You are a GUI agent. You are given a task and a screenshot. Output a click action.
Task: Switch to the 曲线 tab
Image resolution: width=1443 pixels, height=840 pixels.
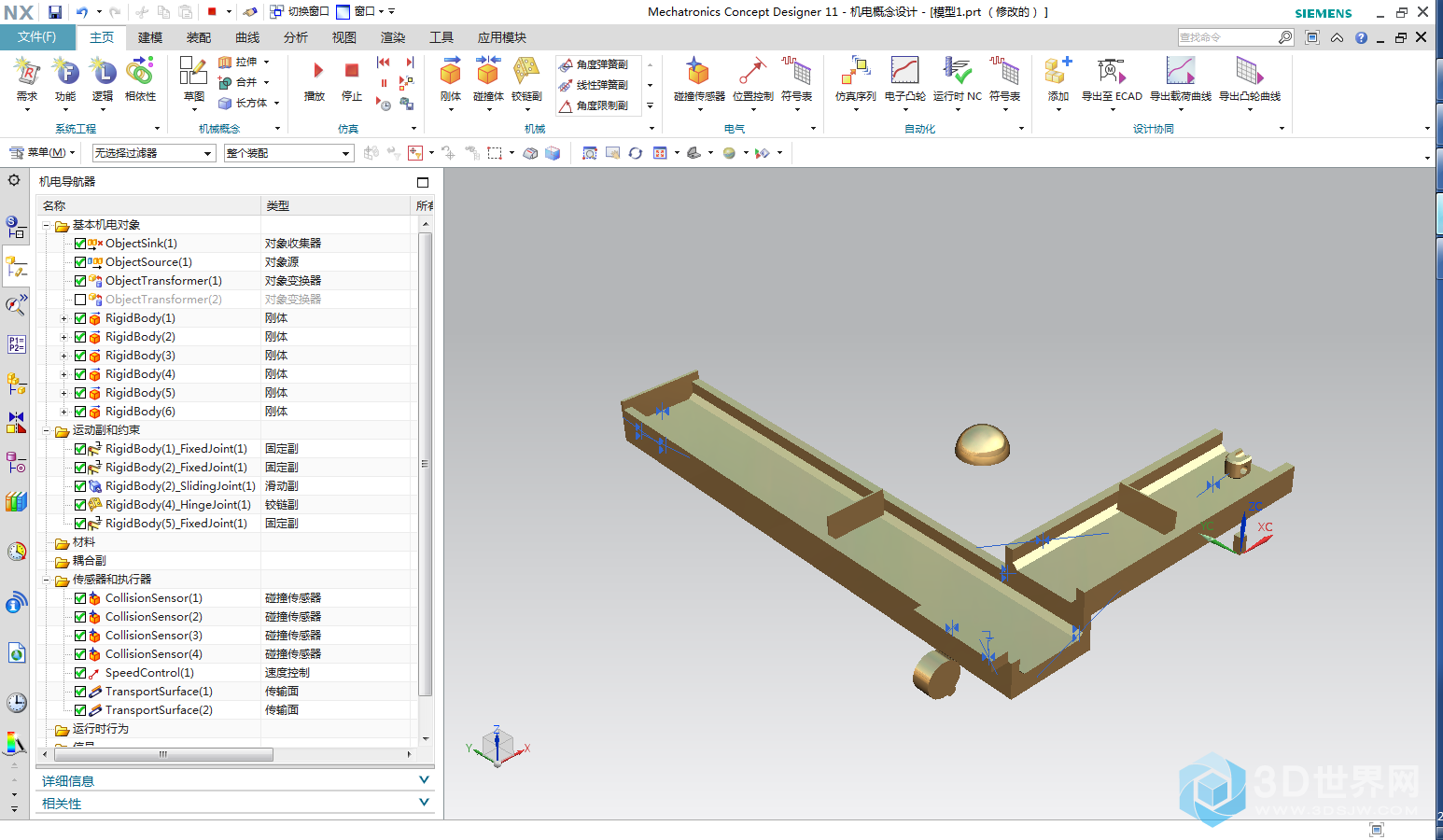(x=247, y=37)
